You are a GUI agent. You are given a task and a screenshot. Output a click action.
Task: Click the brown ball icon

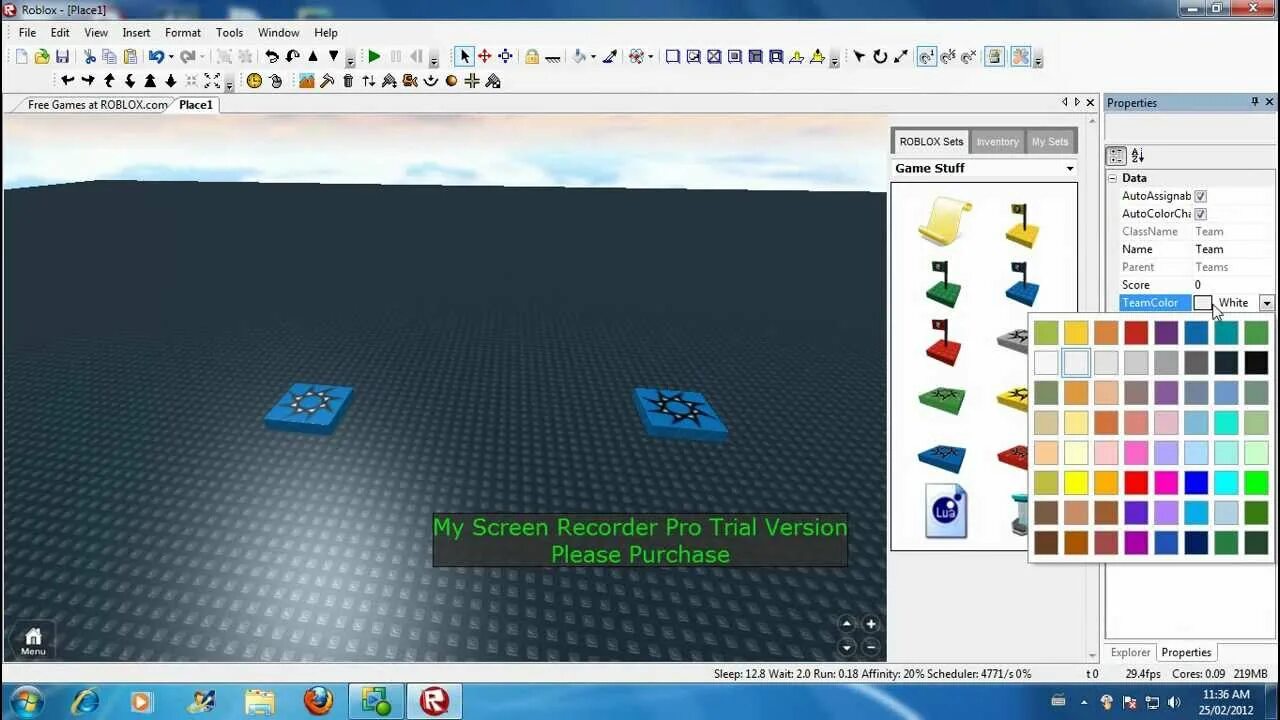point(451,81)
